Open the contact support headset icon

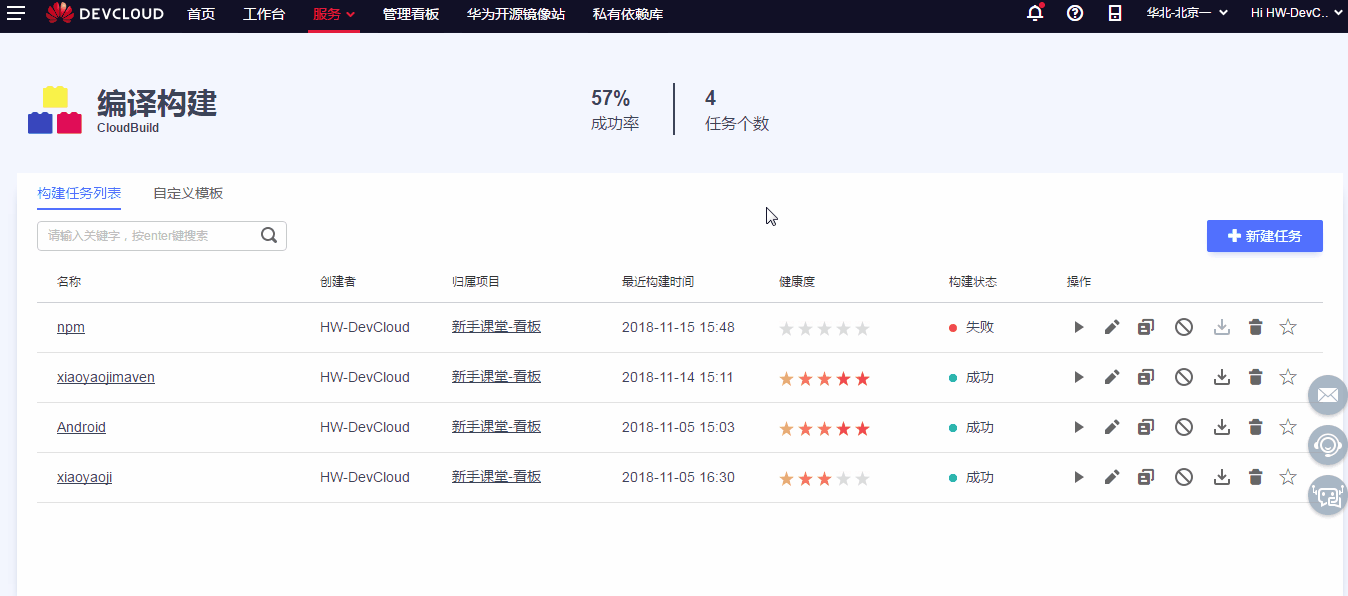[1327, 444]
